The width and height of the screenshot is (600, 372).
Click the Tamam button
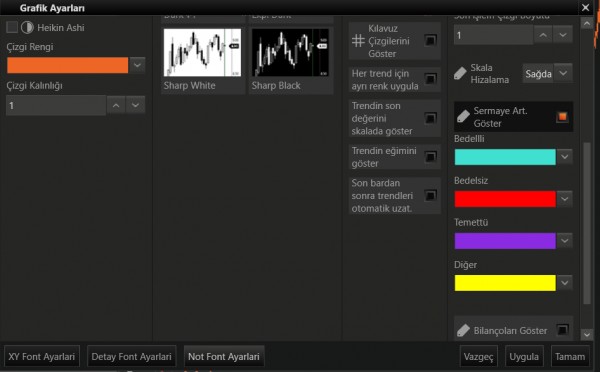570,356
